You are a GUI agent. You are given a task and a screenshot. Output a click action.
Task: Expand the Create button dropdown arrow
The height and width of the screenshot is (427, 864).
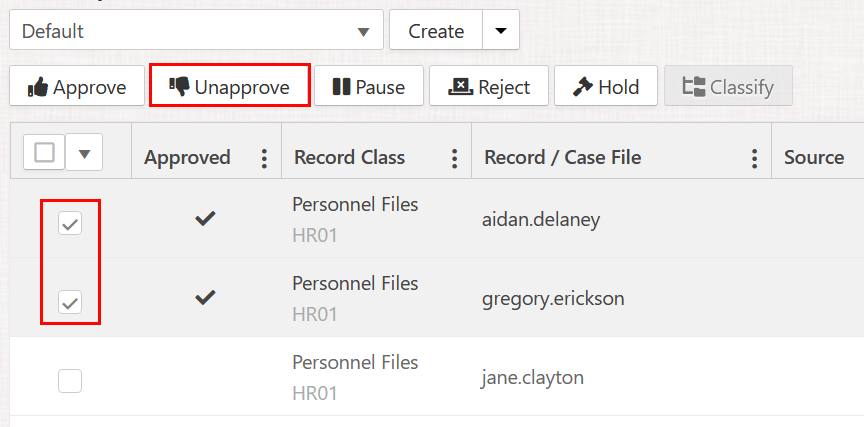coord(501,31)
